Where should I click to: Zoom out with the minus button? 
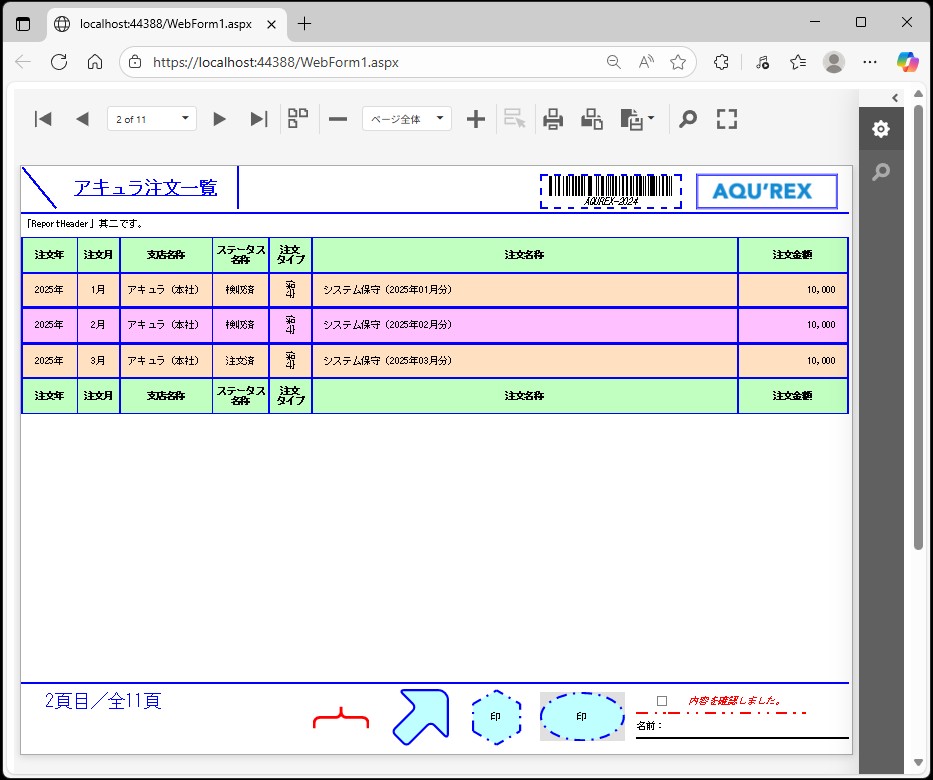point(338,120)
